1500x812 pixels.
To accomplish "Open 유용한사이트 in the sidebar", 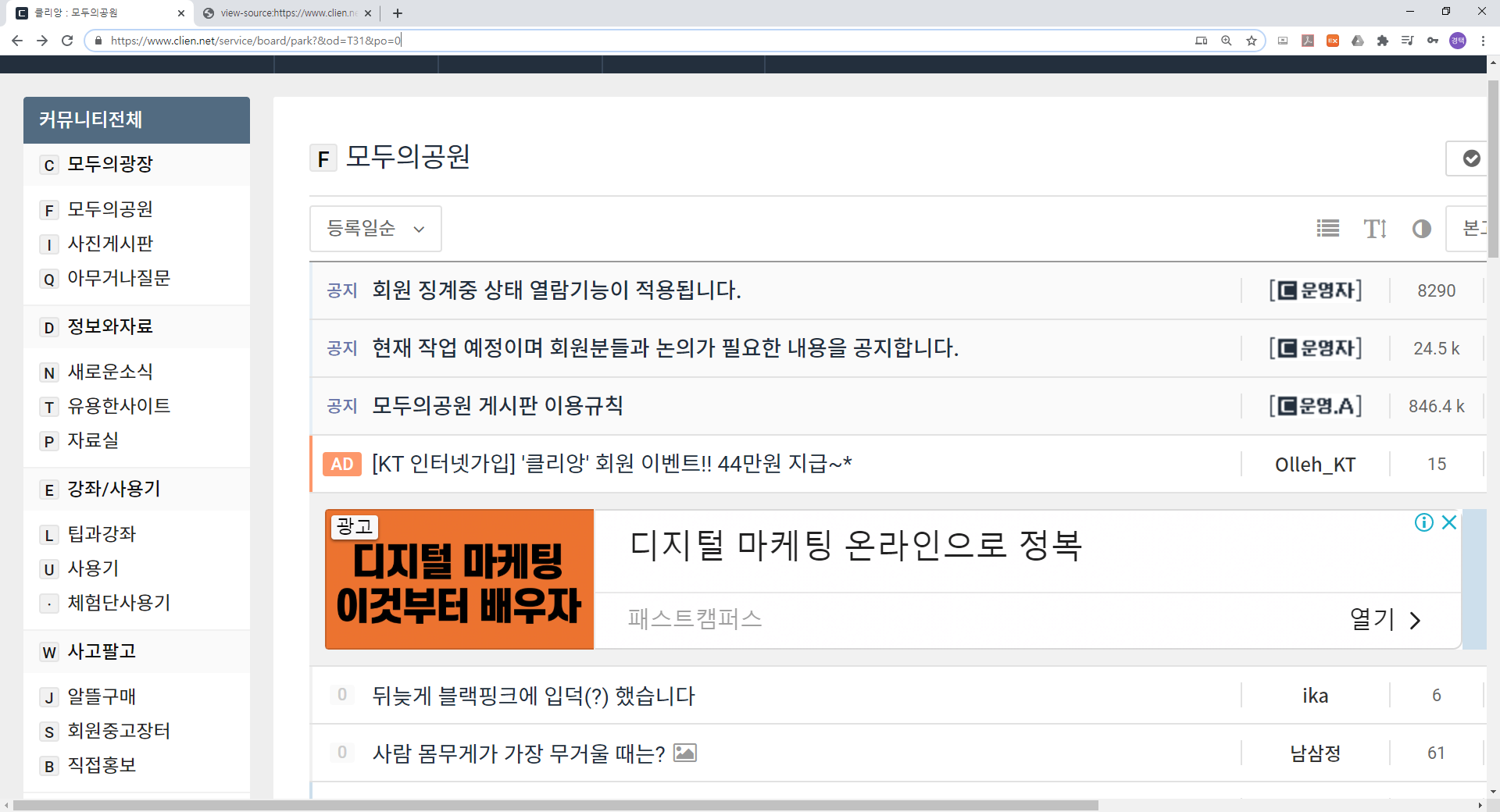I will 119,406.
